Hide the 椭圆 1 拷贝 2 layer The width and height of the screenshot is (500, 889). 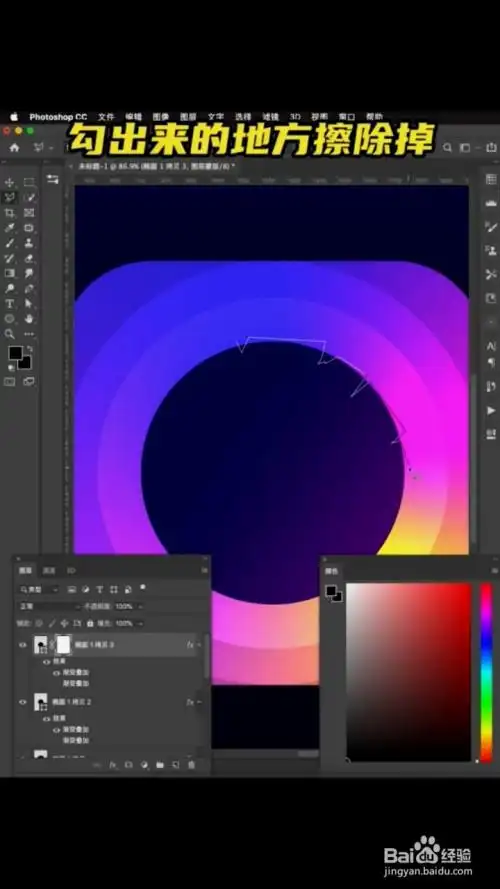(23, 702)
